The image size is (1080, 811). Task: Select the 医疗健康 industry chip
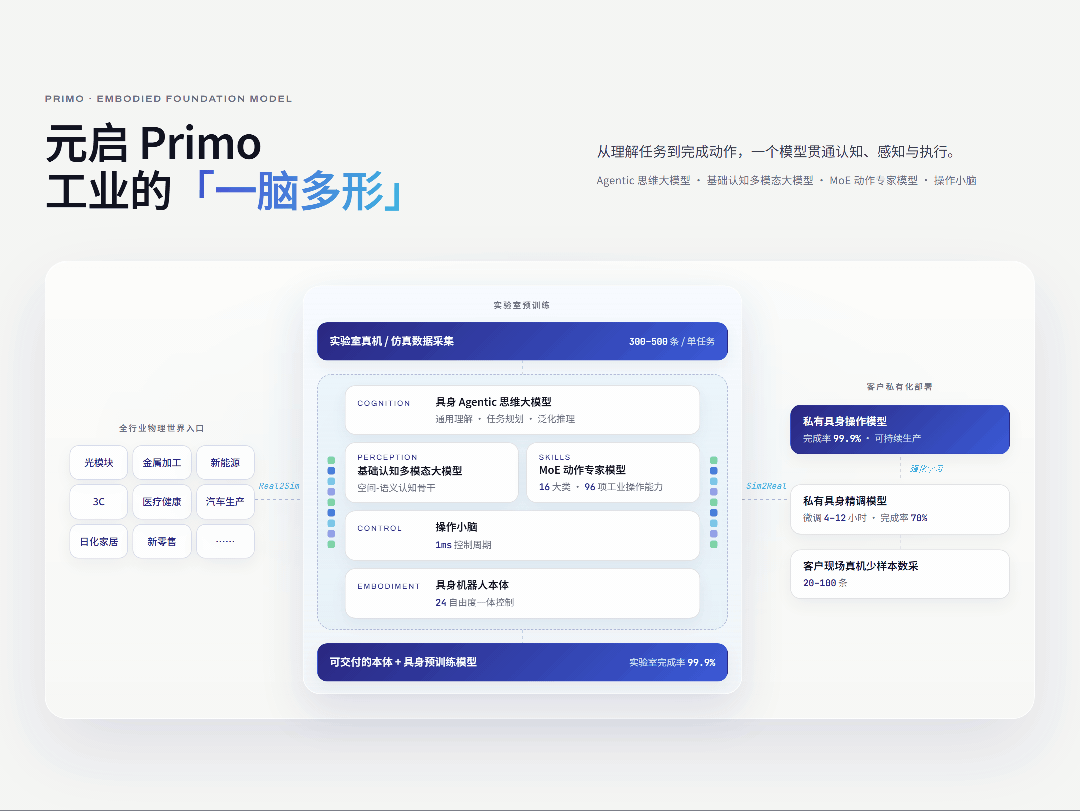pos(162,502)
